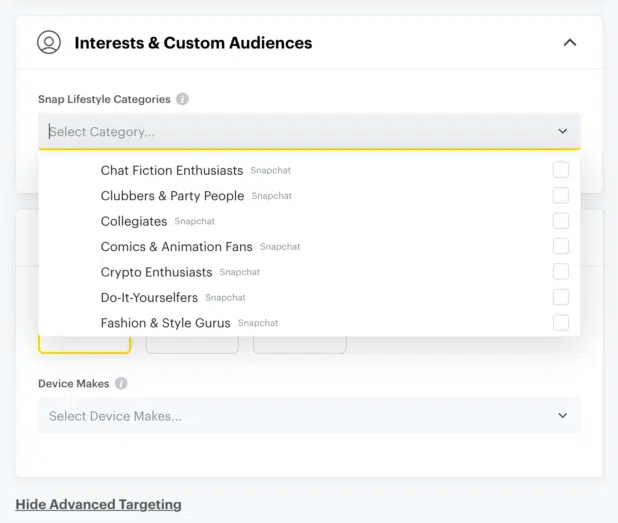Enable the Comics & Animation Fans checkbox
The width and height of the screenshot is (618, 523).
pyautogui.click(x=560, y=246)
